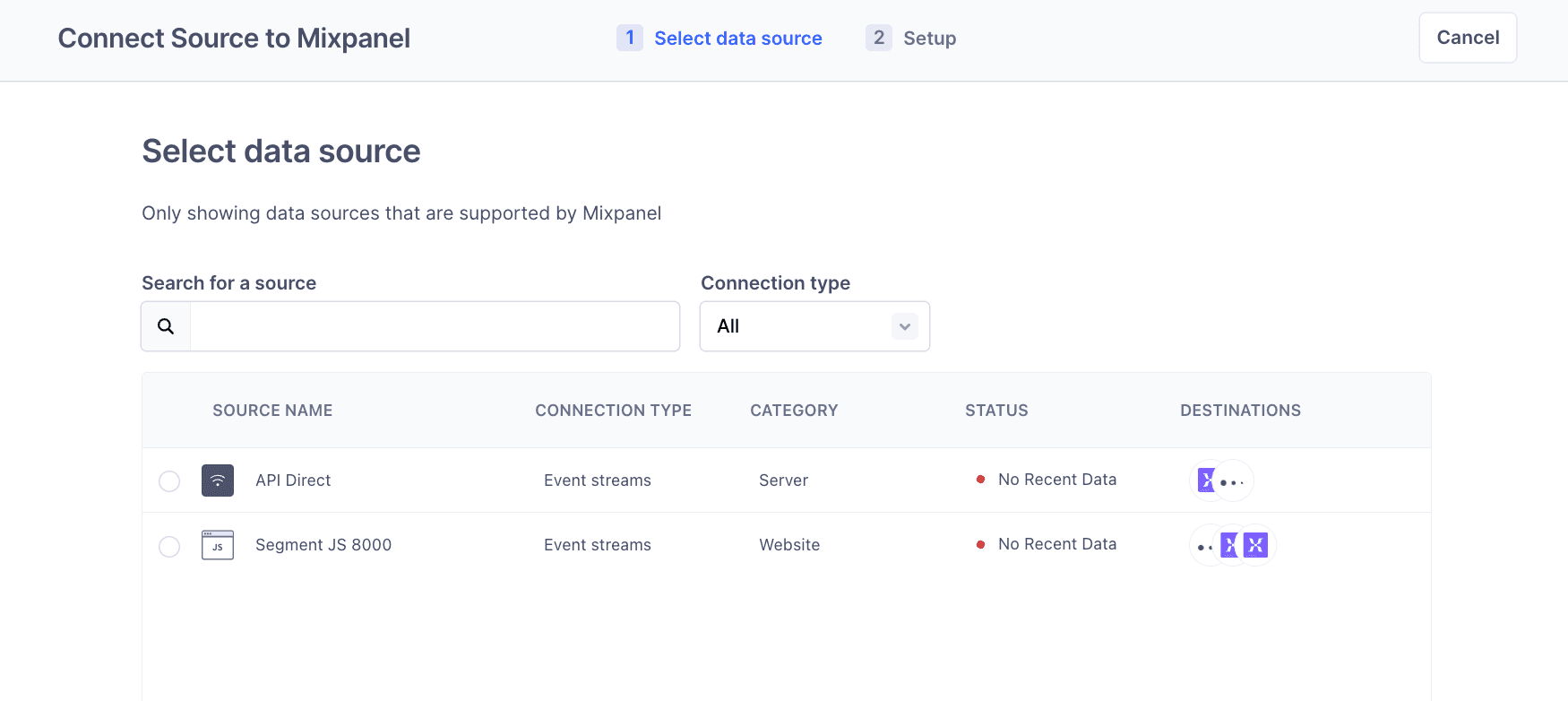
Task: Focus the Search for a source field
Action: point(435,326)
